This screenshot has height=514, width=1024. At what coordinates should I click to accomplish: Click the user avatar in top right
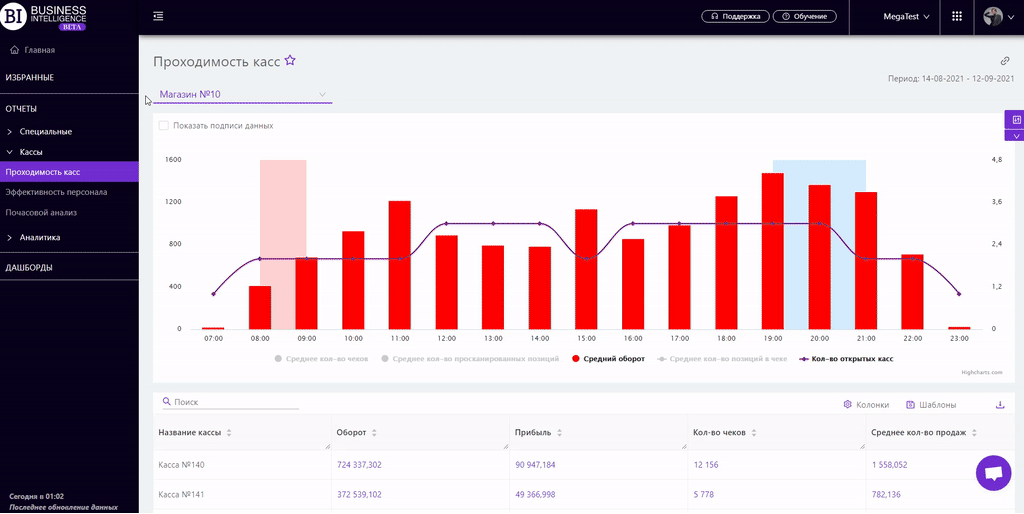pos(993,16)
